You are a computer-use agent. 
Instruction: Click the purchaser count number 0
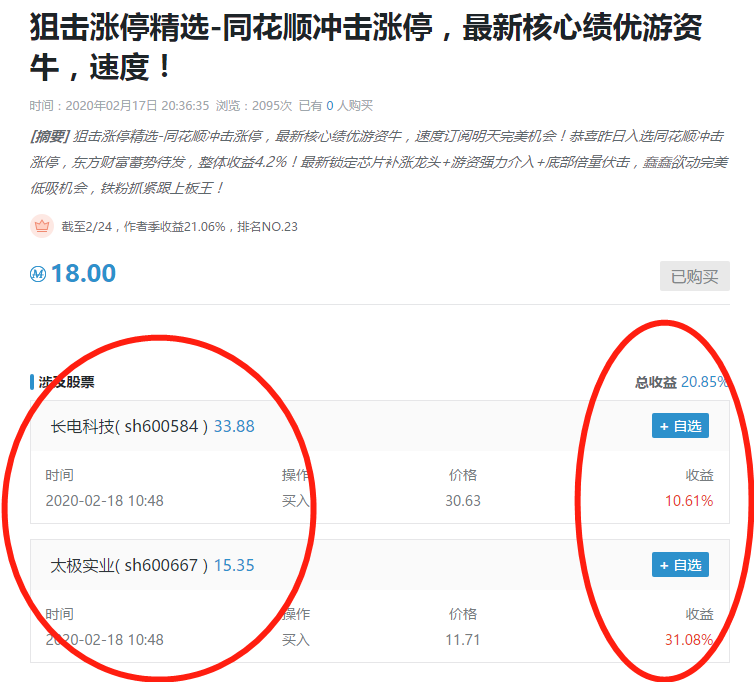tap(330, 105)
